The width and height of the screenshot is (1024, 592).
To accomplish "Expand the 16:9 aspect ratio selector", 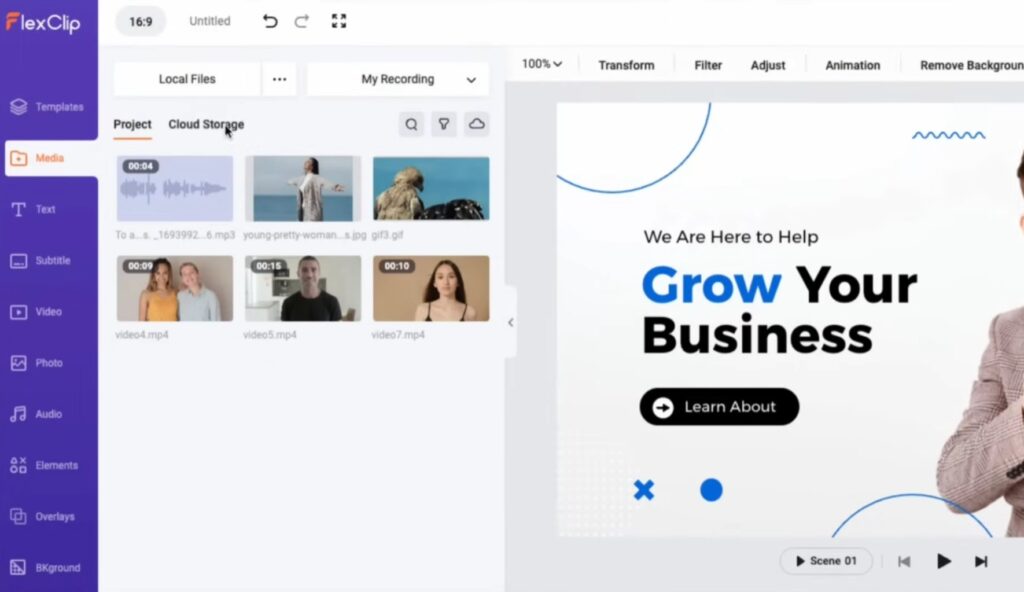I will coord(140,20).
